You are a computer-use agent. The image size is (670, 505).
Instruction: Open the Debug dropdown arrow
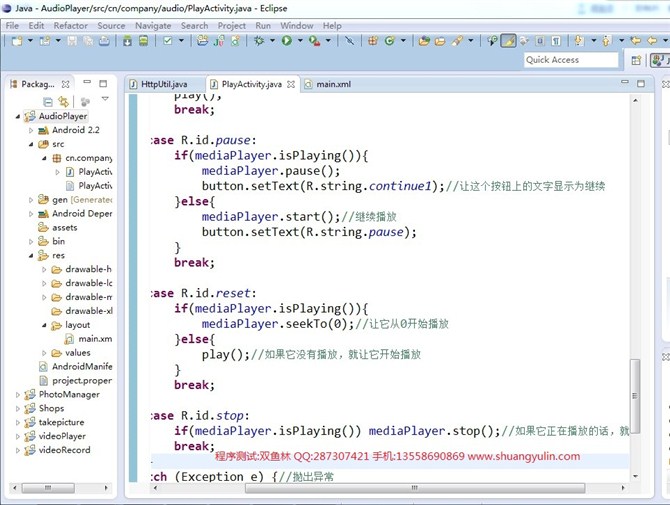coord(272,41)
